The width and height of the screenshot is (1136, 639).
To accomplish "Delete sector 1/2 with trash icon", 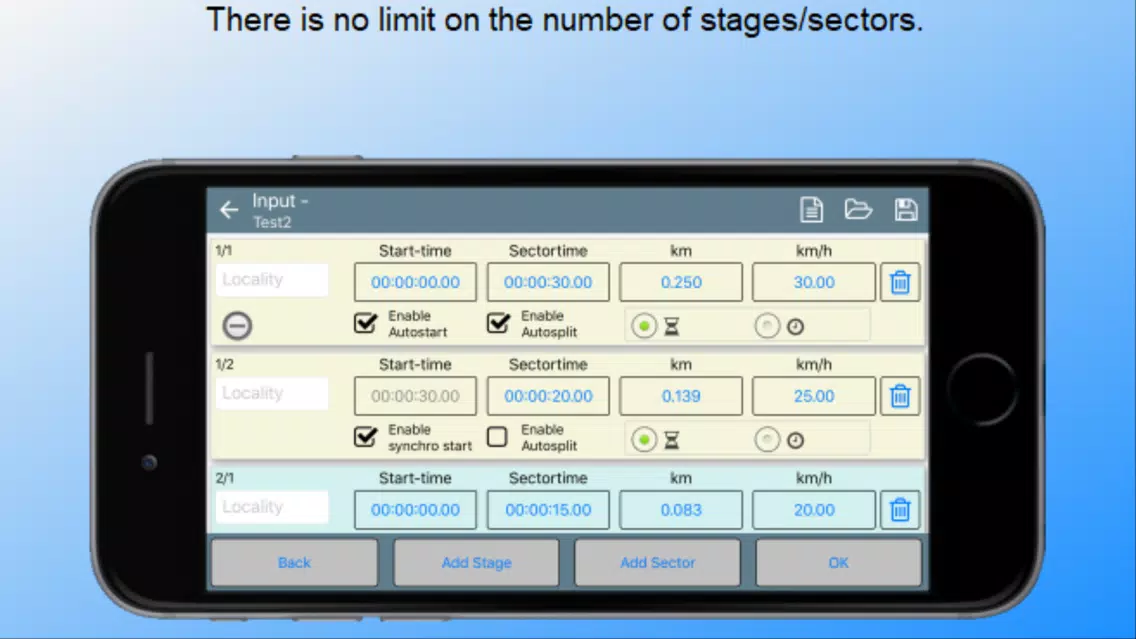I will [x=900, y=397].
